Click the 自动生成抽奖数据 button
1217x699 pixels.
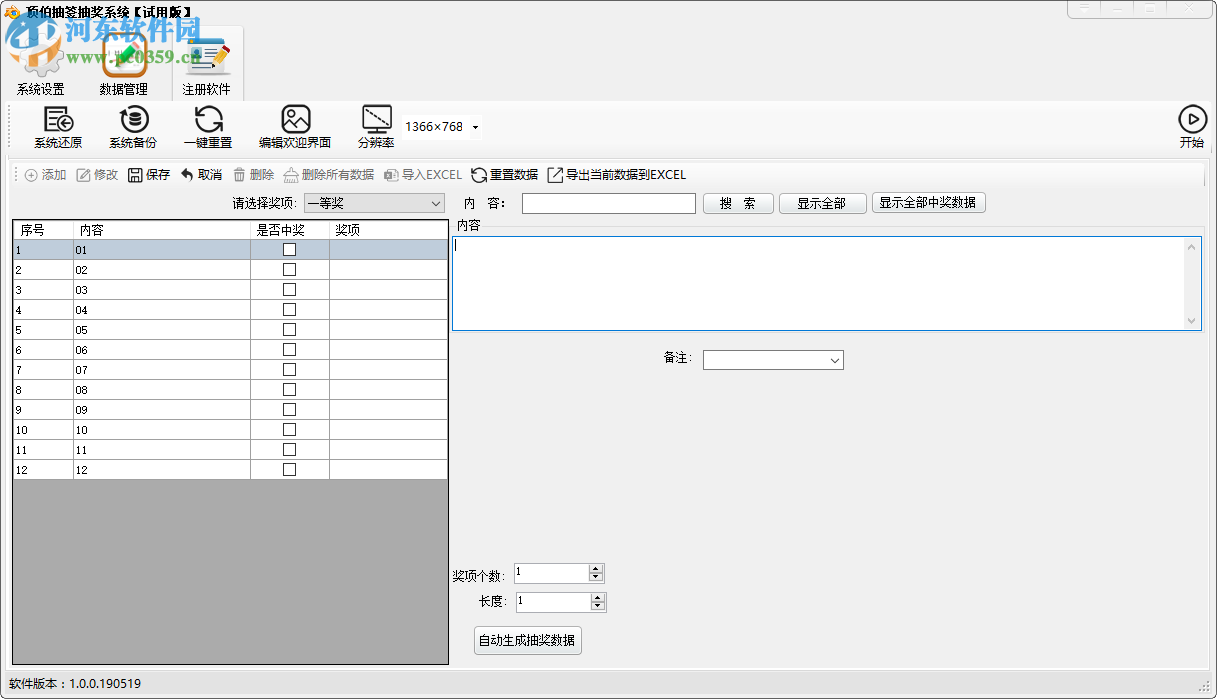[x=527, y=641]
